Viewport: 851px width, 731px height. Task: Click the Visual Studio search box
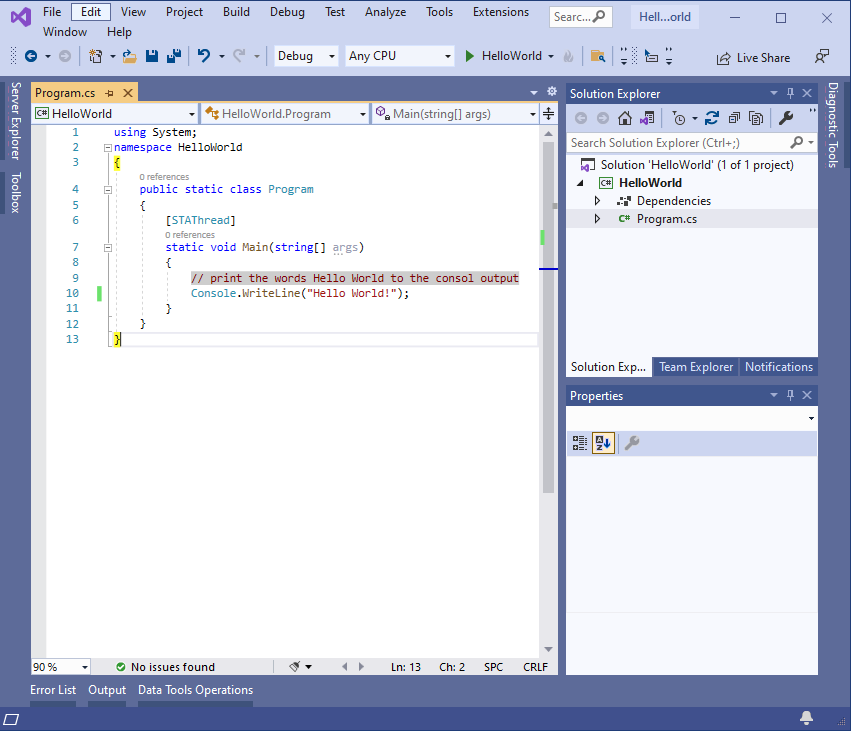pyautogui.click(x=580, y=17)
